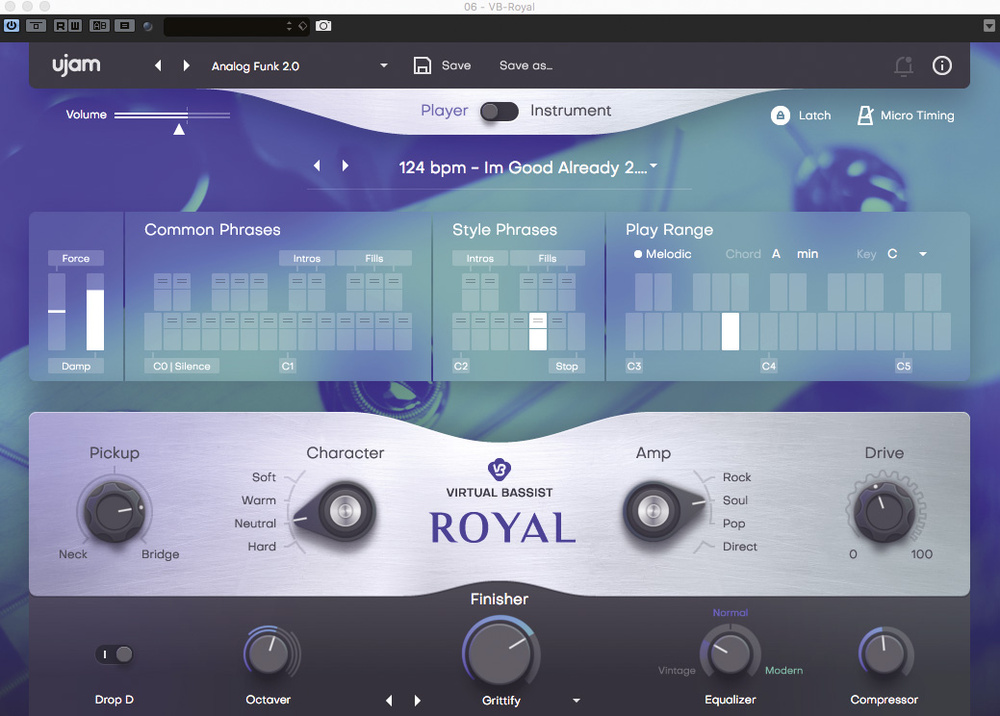The image size is (1000, 716).
Task: Toggle the Drop D switch
Action: coord(115,654)
